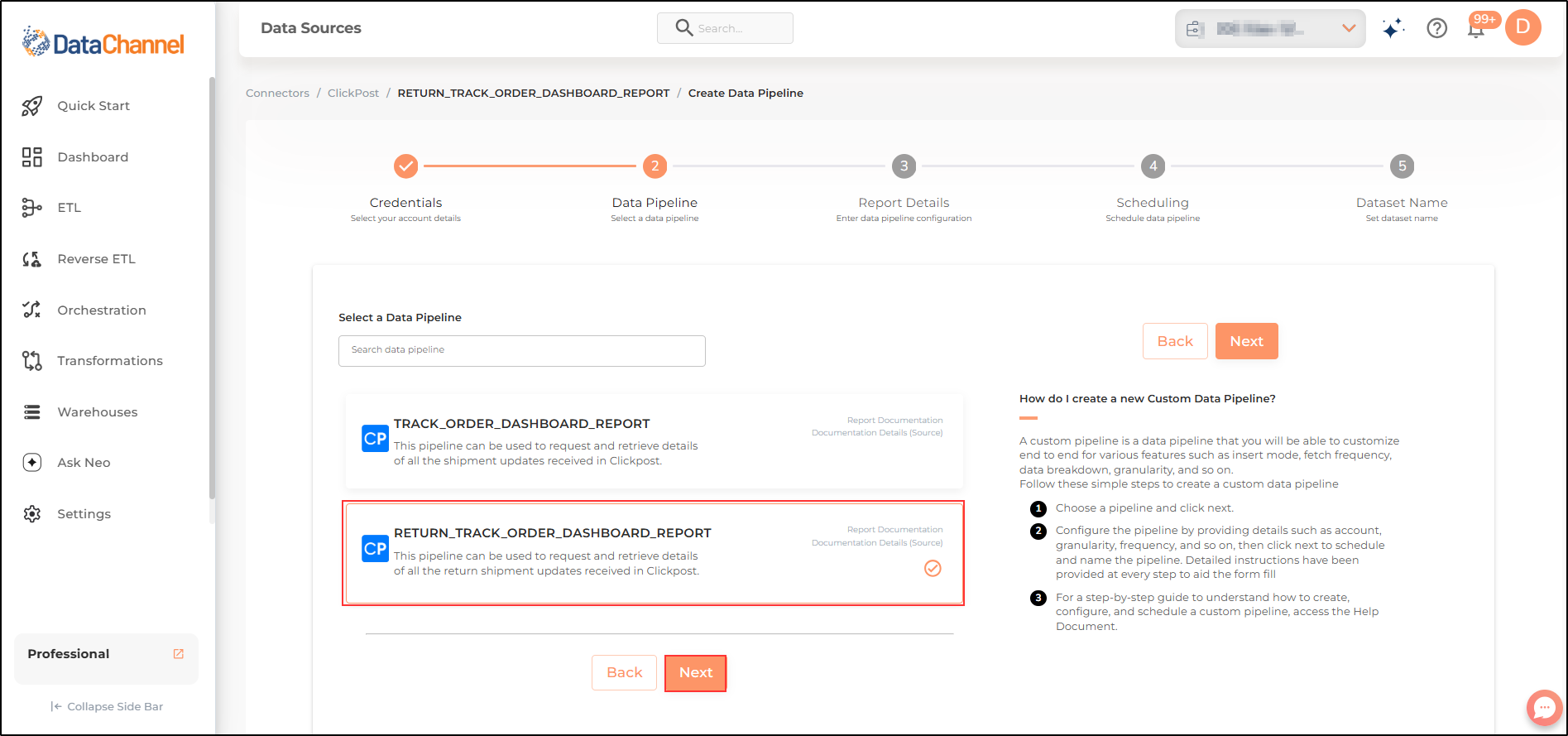Click the search magnifier icon
Screen dimensions: 1568x736
683,27
